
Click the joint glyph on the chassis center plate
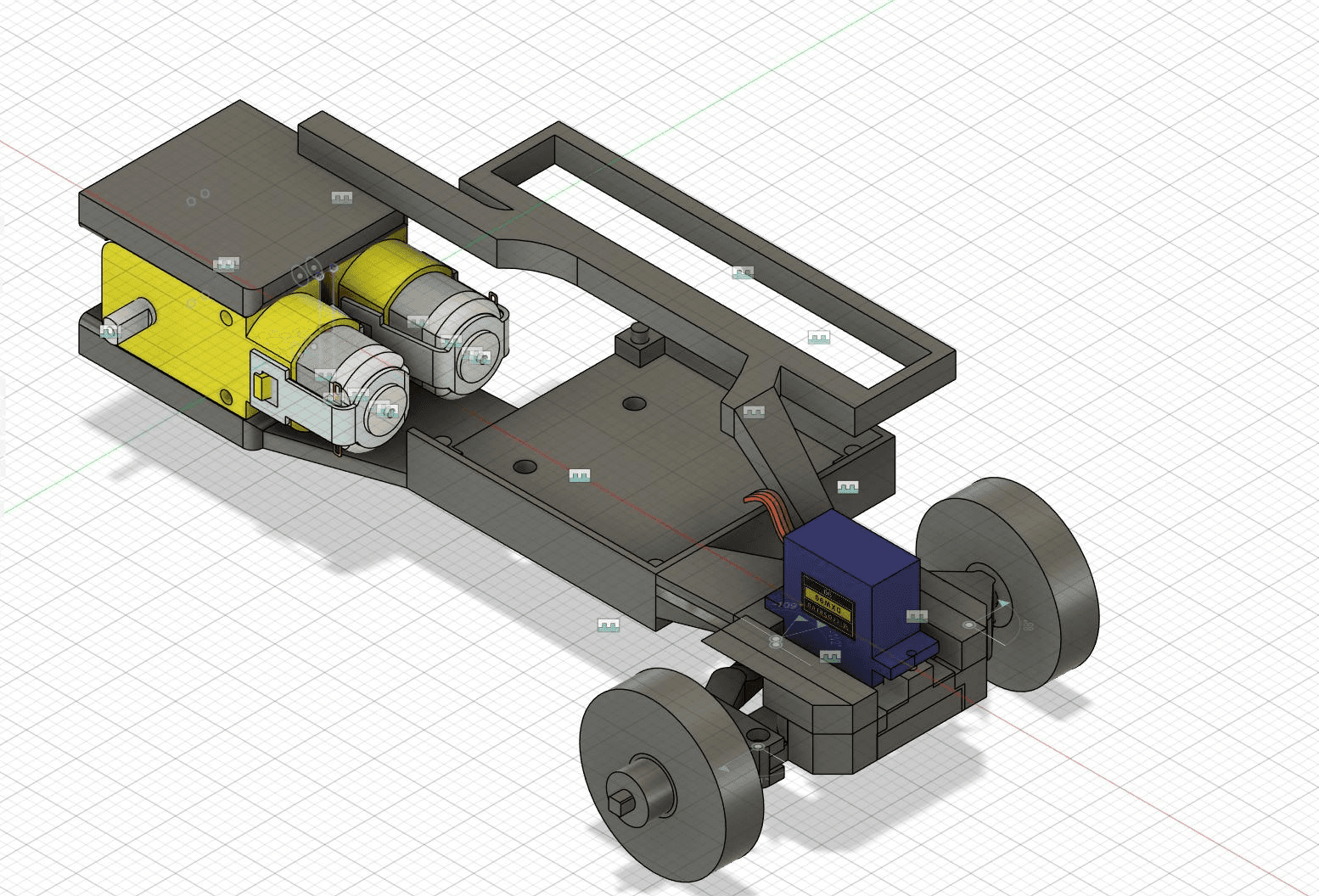tap(580, 476)
